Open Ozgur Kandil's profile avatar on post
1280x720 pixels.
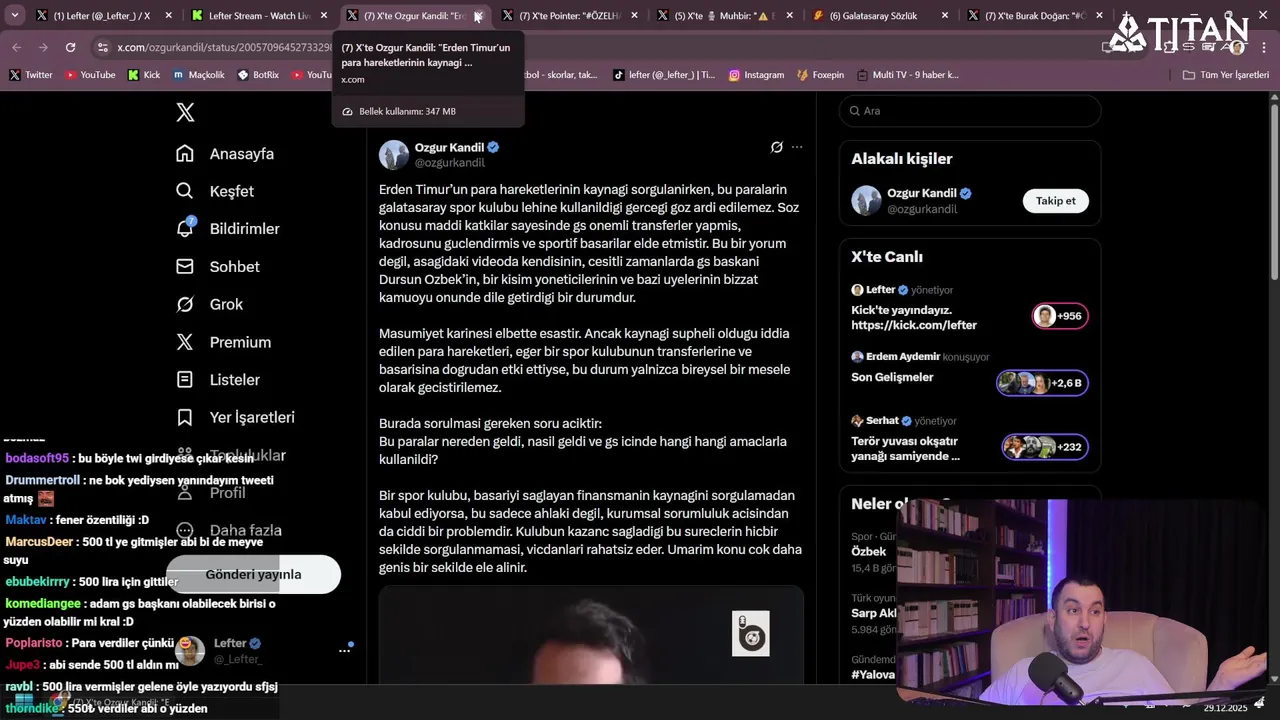394,155
